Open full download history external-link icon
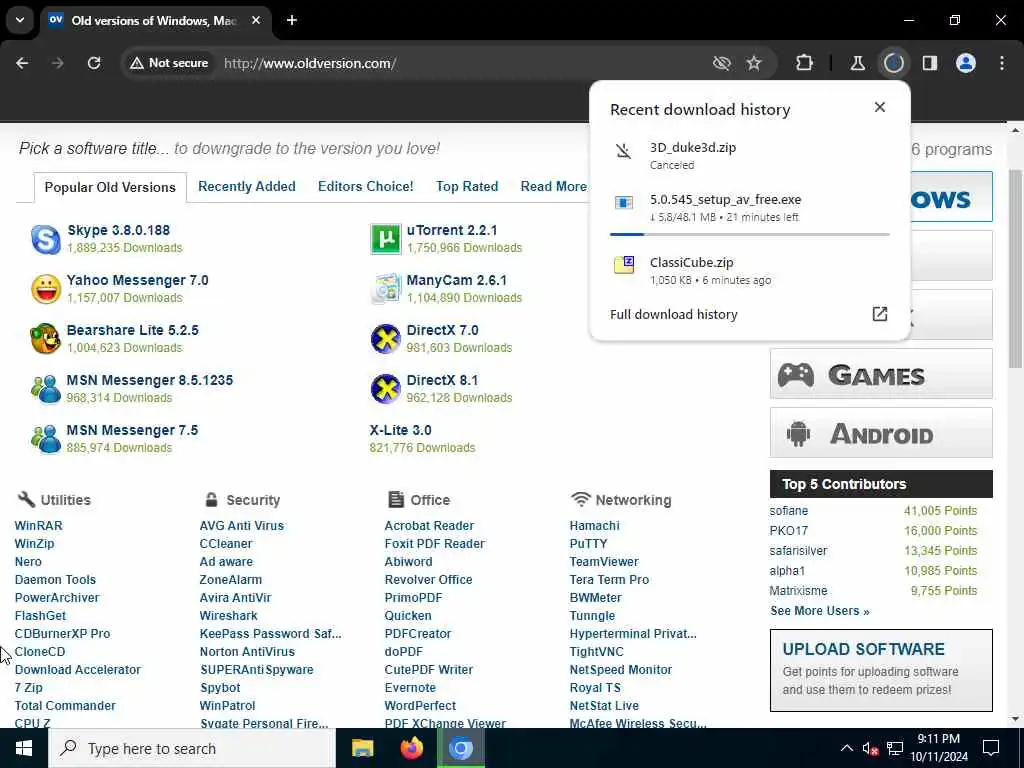 (x=880, y=314)
